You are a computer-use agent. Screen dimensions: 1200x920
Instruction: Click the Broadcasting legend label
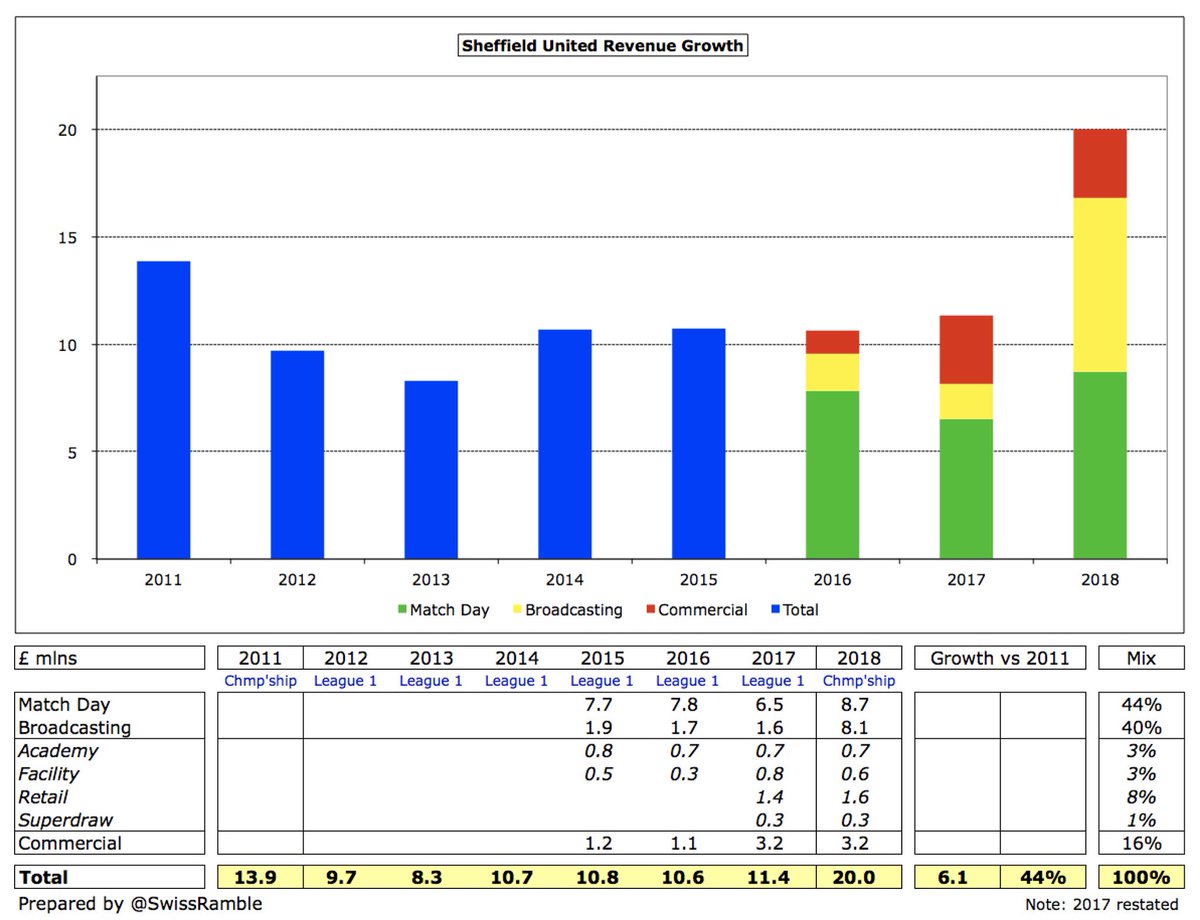(574, 610)
